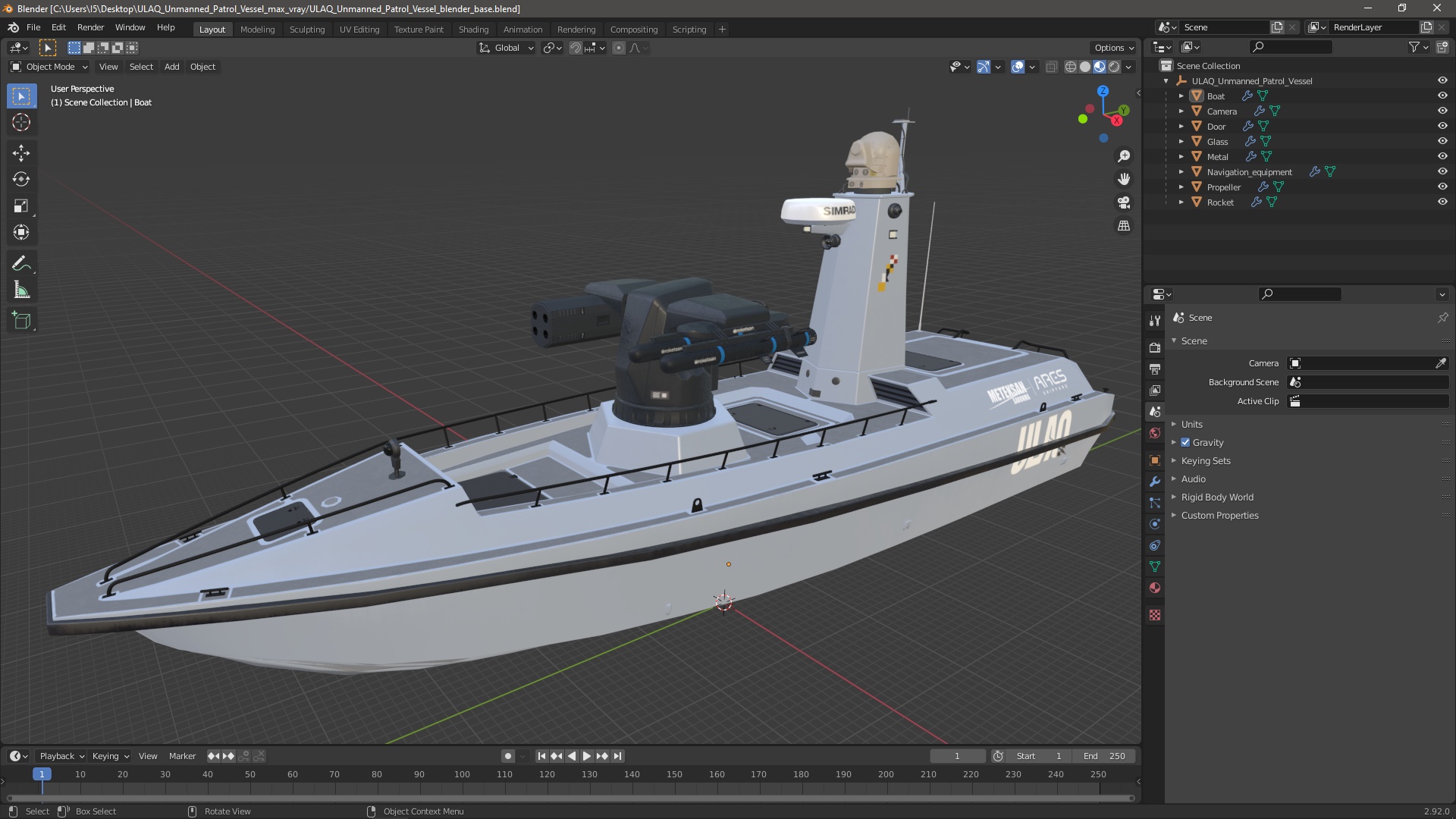The height and width of the screenshot is (819, 1456).
Task: Activate the Measure tool
Action: [x=21, y=290]
